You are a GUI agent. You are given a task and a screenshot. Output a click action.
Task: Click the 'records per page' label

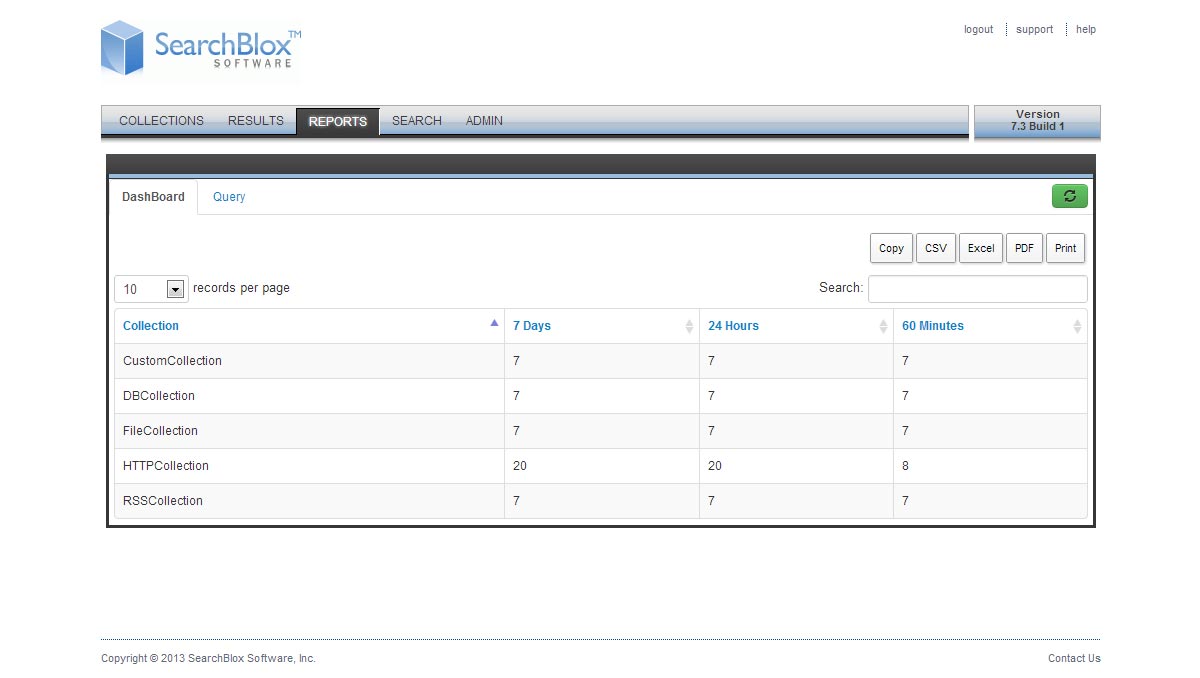click(241, 288)
